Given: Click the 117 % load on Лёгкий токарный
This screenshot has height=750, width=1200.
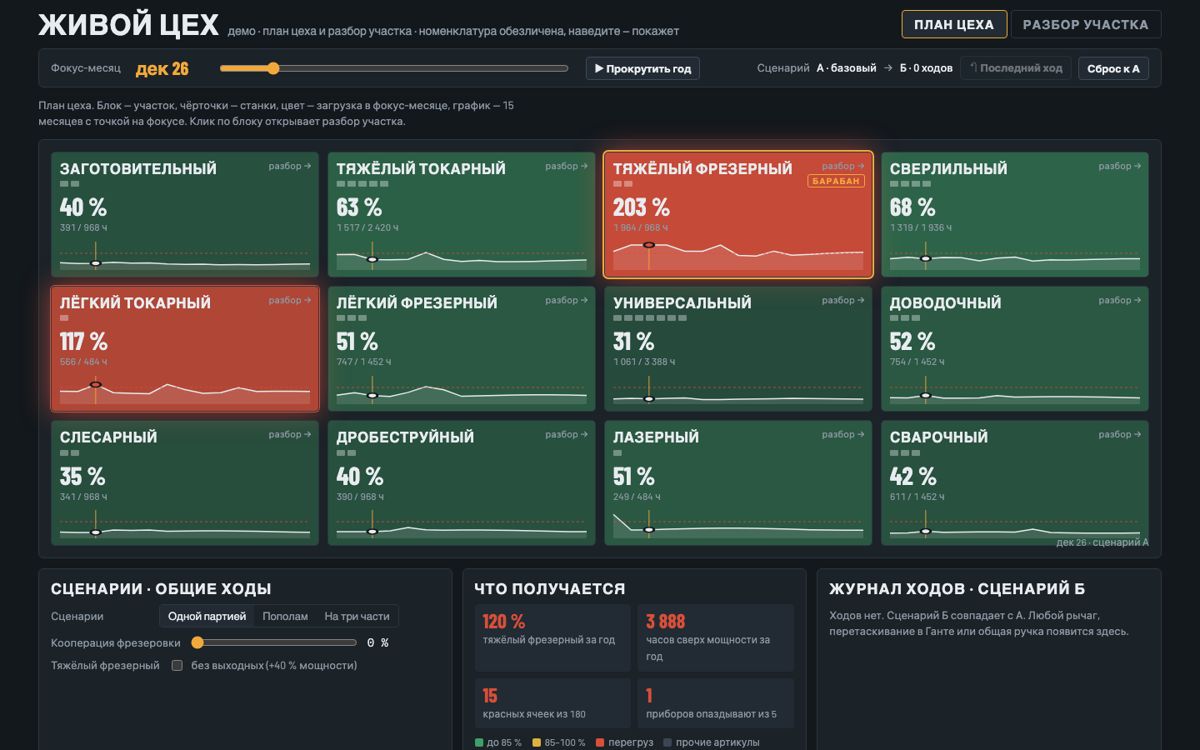Looking at the screenshot, I should (x=84, y=341).
